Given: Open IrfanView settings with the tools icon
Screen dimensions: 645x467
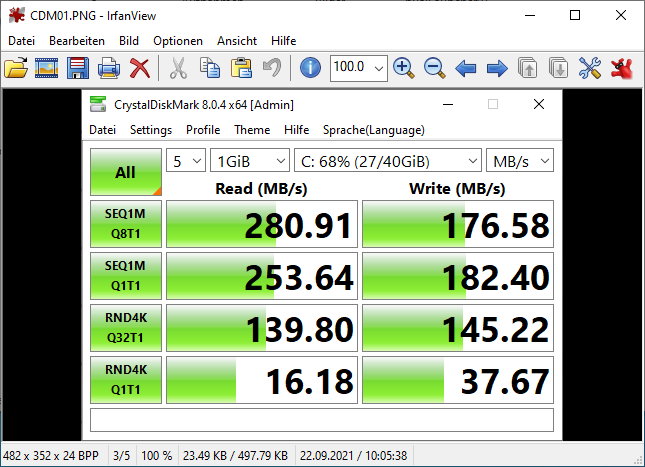Looking at the screenshot, I should (x=590, y=68).
